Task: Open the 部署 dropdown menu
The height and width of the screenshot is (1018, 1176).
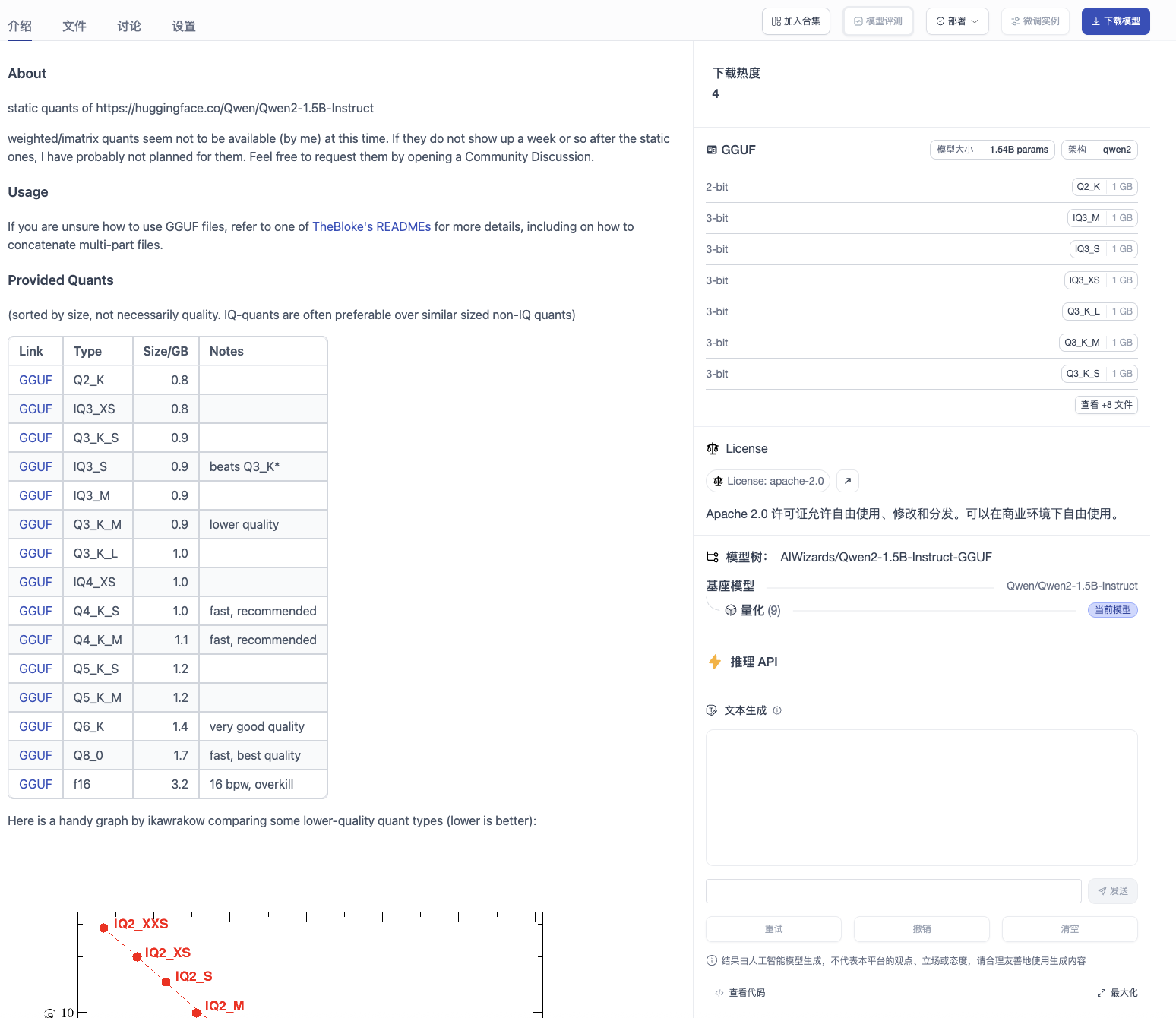Action: point(956,21)
